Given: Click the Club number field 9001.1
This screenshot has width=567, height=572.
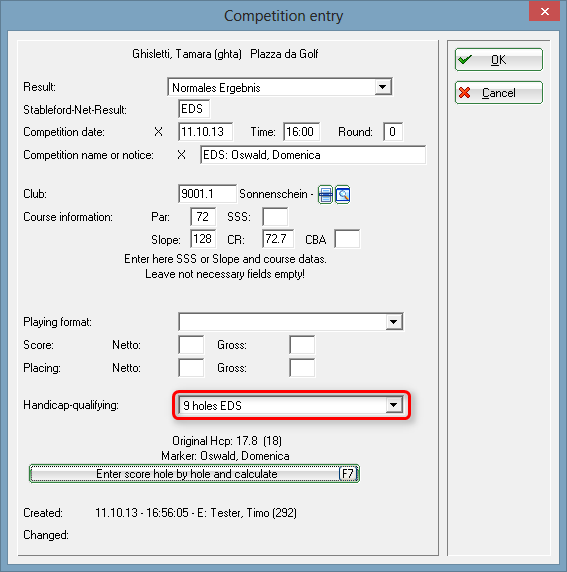Looking at the screenshot, I should pyautogui.click(x=207, y=194).
